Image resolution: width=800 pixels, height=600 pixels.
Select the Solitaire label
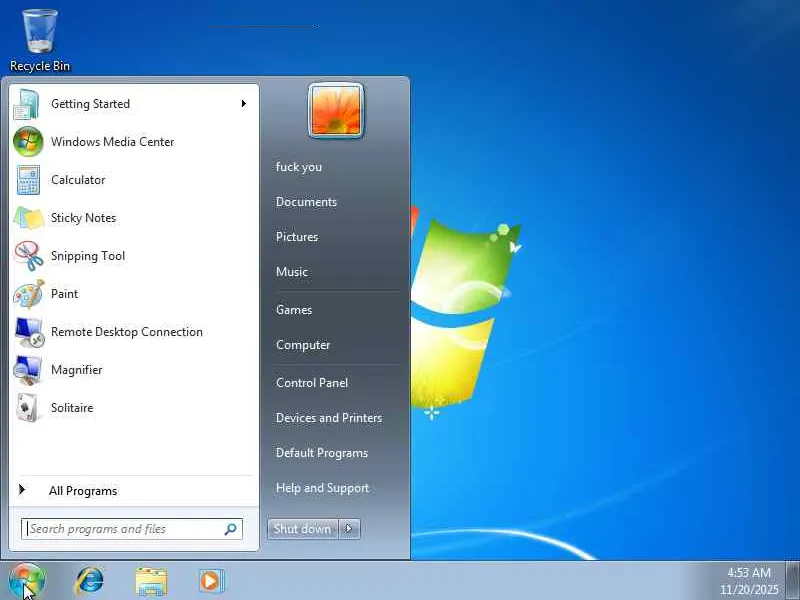72,408
